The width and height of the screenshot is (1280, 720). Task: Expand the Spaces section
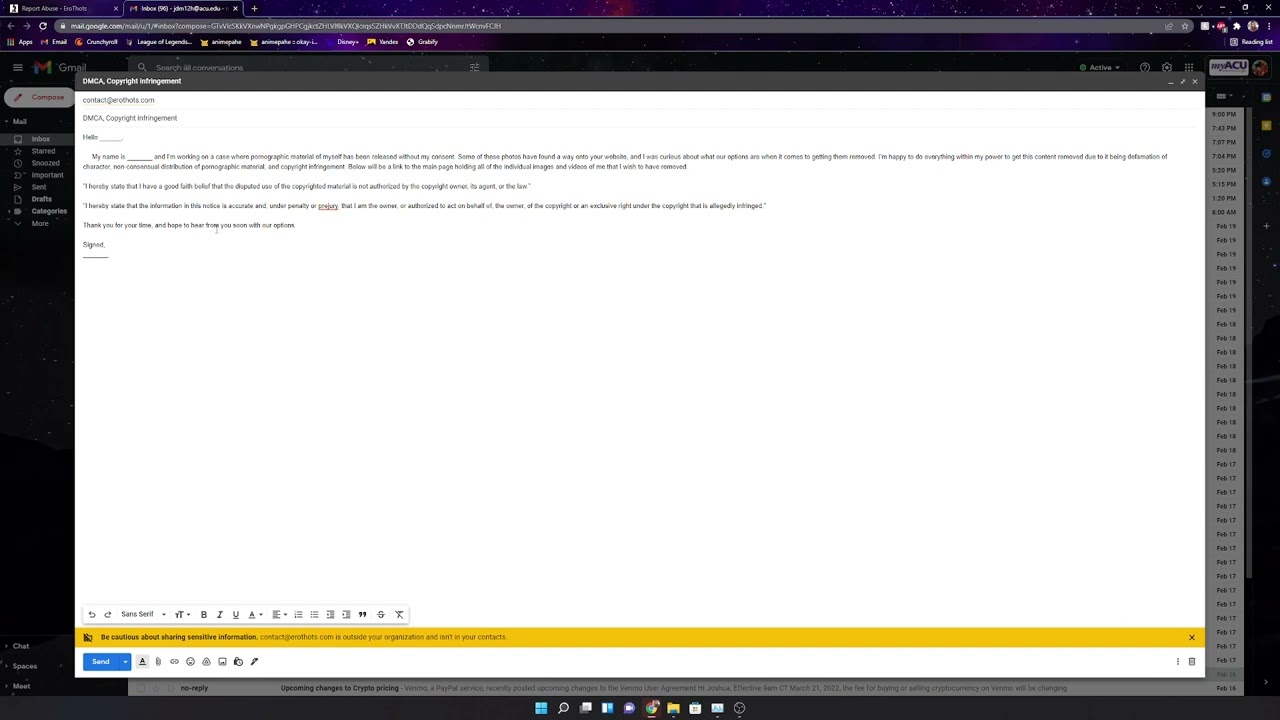click(7, 666)
